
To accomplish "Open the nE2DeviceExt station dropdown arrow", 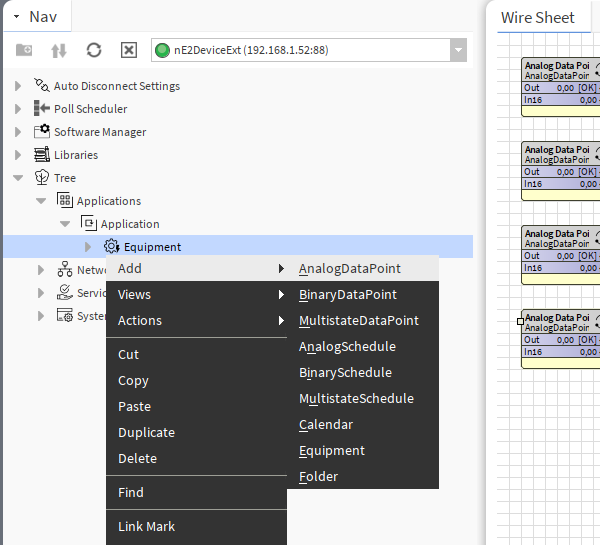I will (x=458, y=50).
